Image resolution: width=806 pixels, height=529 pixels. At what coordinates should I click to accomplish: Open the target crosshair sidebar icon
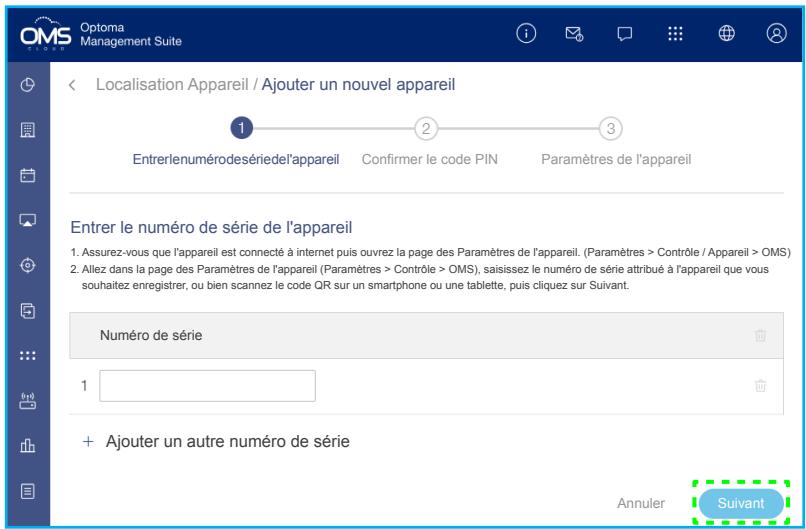(28, 265)
